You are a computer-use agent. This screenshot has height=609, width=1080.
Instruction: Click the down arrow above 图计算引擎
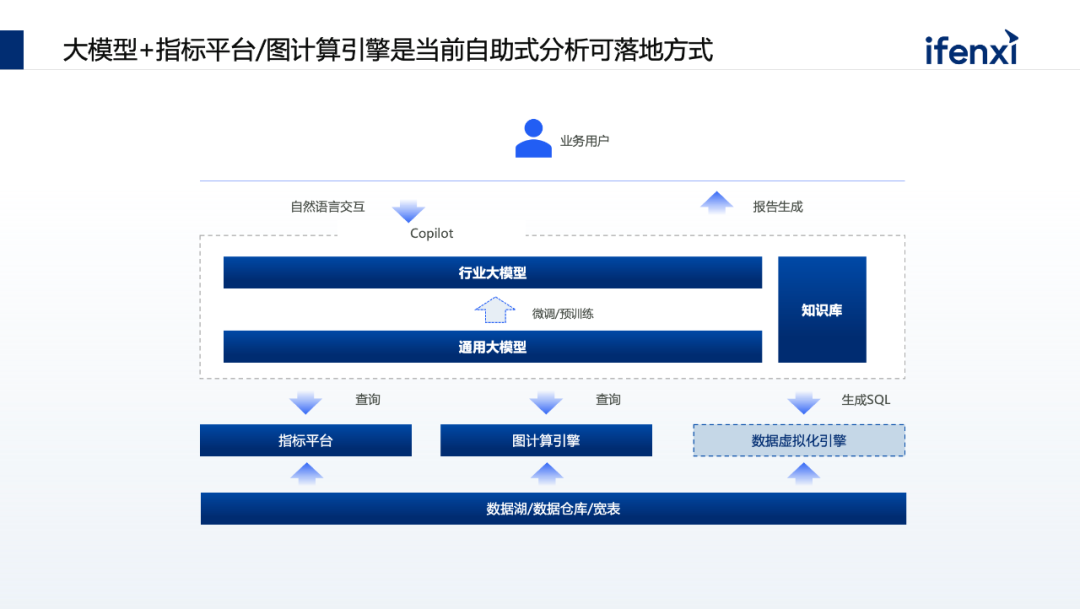[x=546, y=402]
